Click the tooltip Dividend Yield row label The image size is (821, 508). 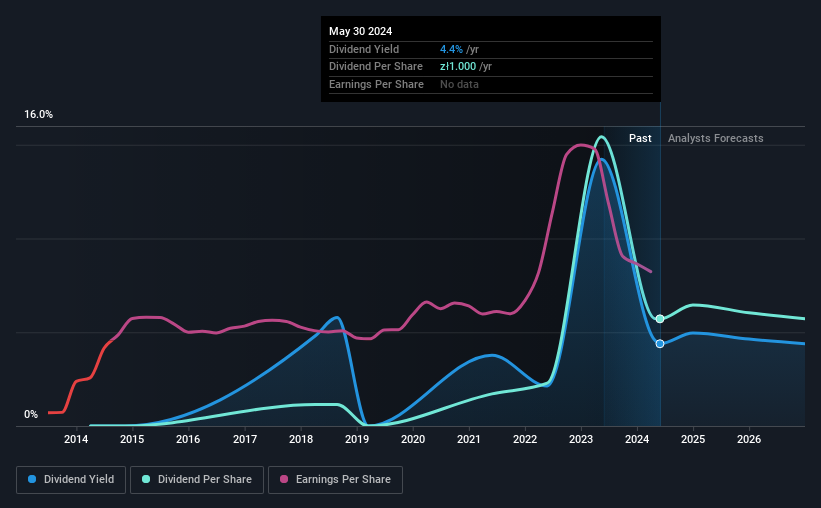tap(364, 49)
